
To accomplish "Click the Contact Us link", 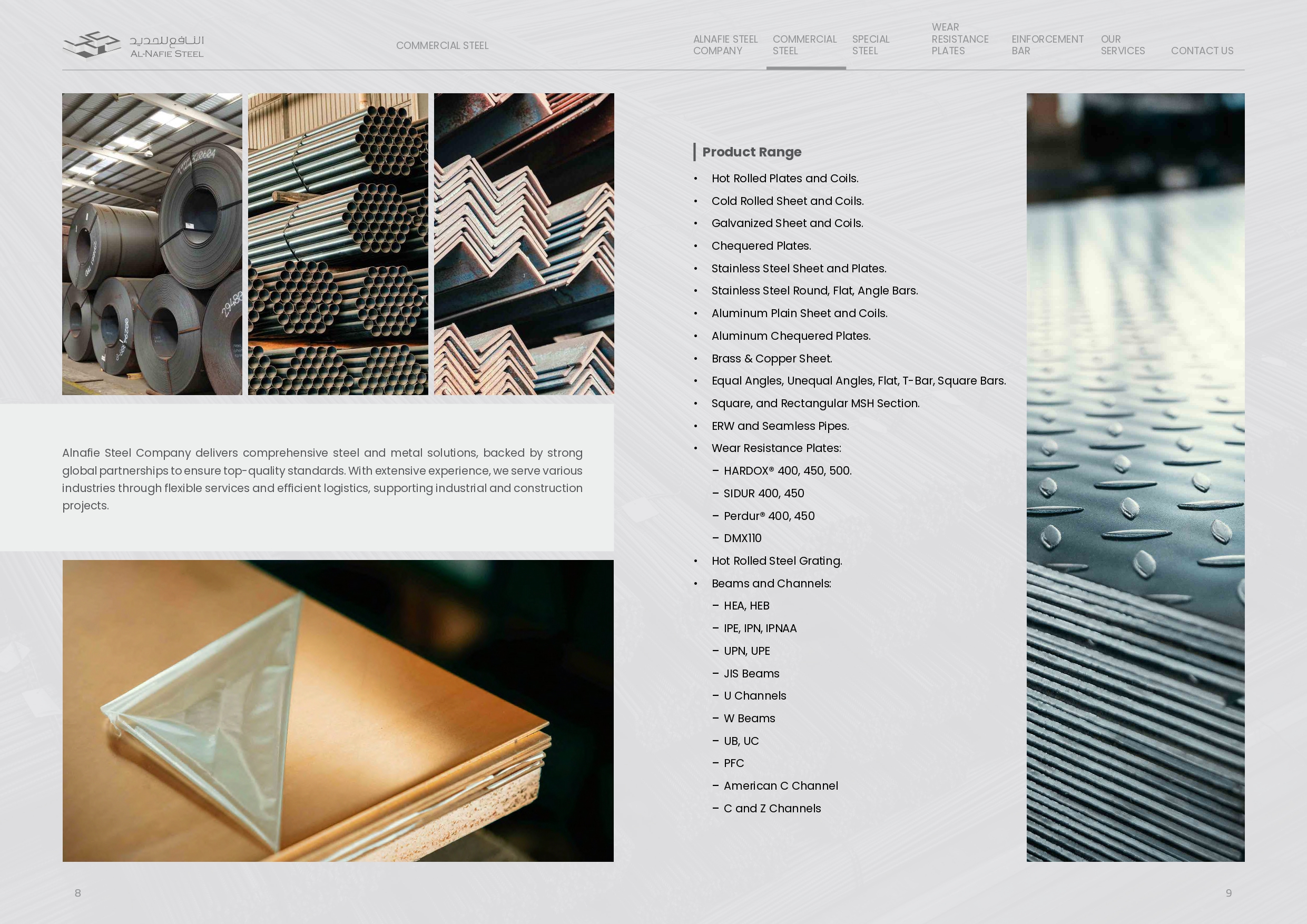I will [x=1202, y=51].
